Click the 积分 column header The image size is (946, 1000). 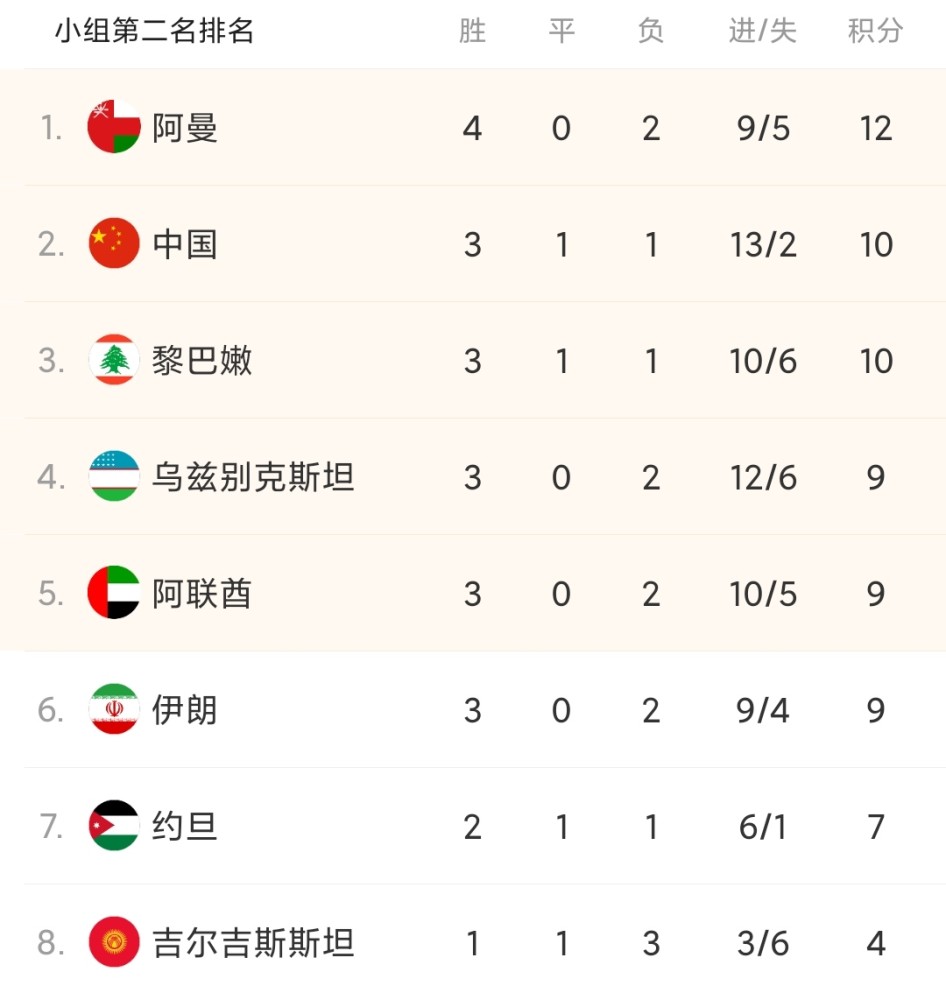point(875,31)
